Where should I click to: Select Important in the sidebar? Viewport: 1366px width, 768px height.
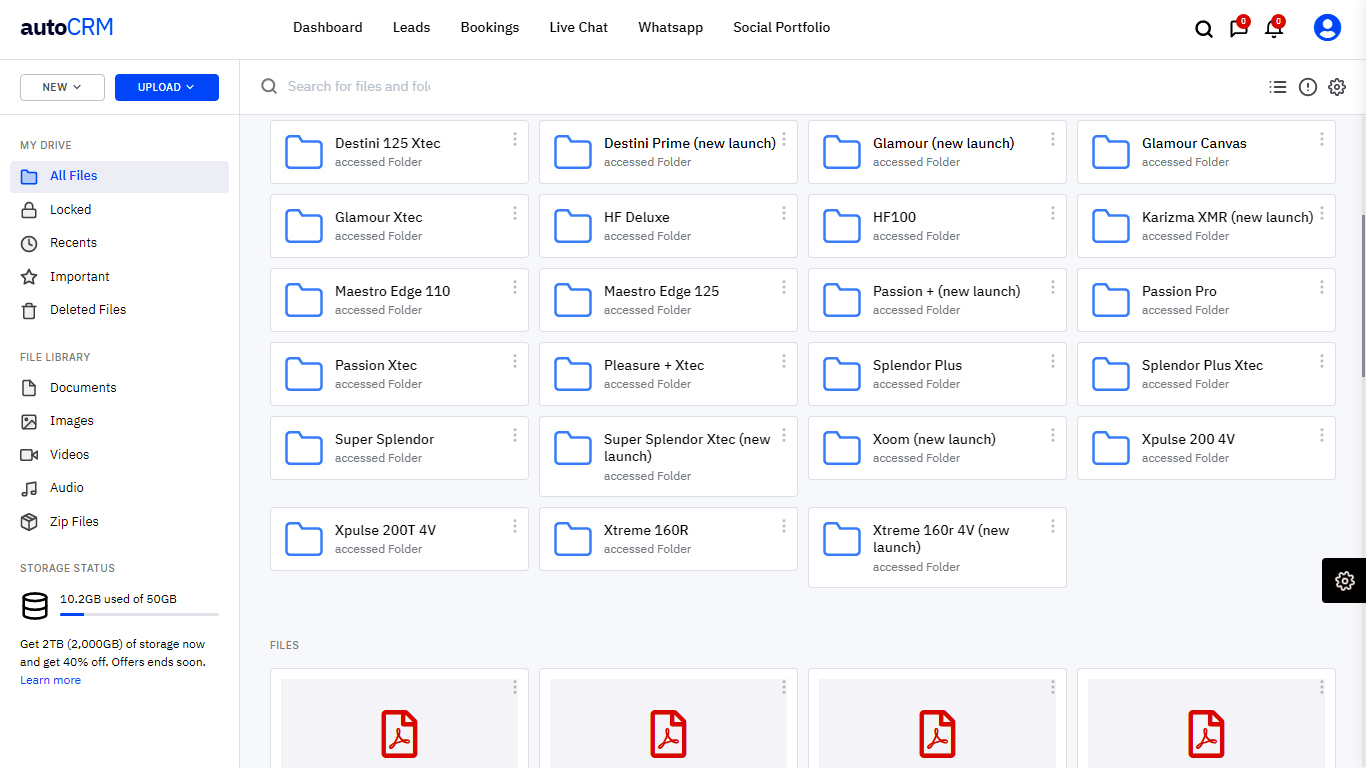point(79,277)
